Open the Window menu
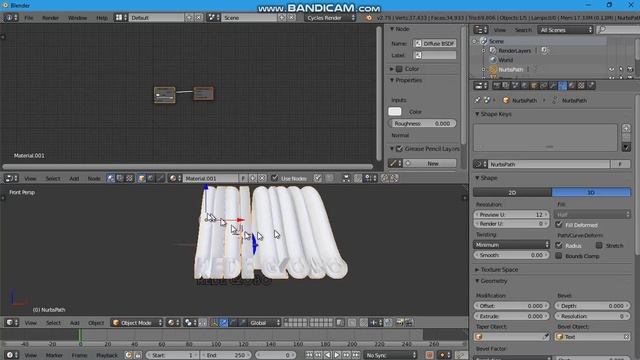640x360 pixels. (x=77, y=18)
